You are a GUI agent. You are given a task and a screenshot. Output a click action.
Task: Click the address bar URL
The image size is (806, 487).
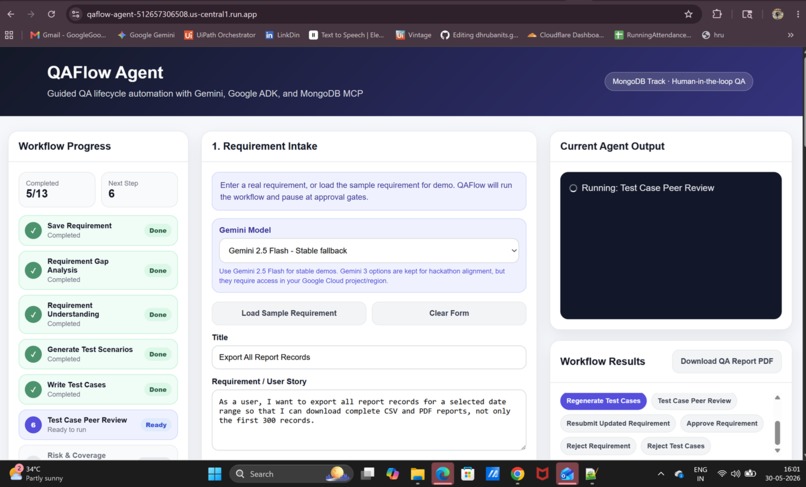(x=172, y=14)
